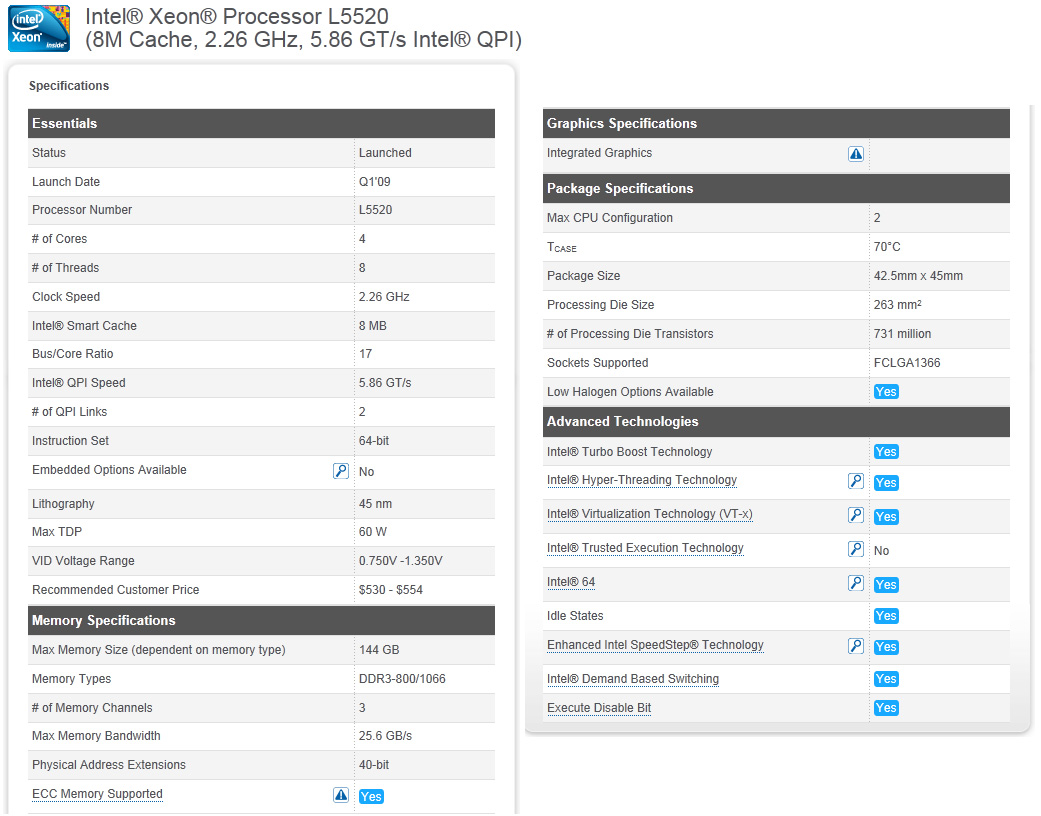The height and width of the screenshot is (816, 1041).
Task: Select the Instruction Set value 64-bit
Action: tap(374, 441)
